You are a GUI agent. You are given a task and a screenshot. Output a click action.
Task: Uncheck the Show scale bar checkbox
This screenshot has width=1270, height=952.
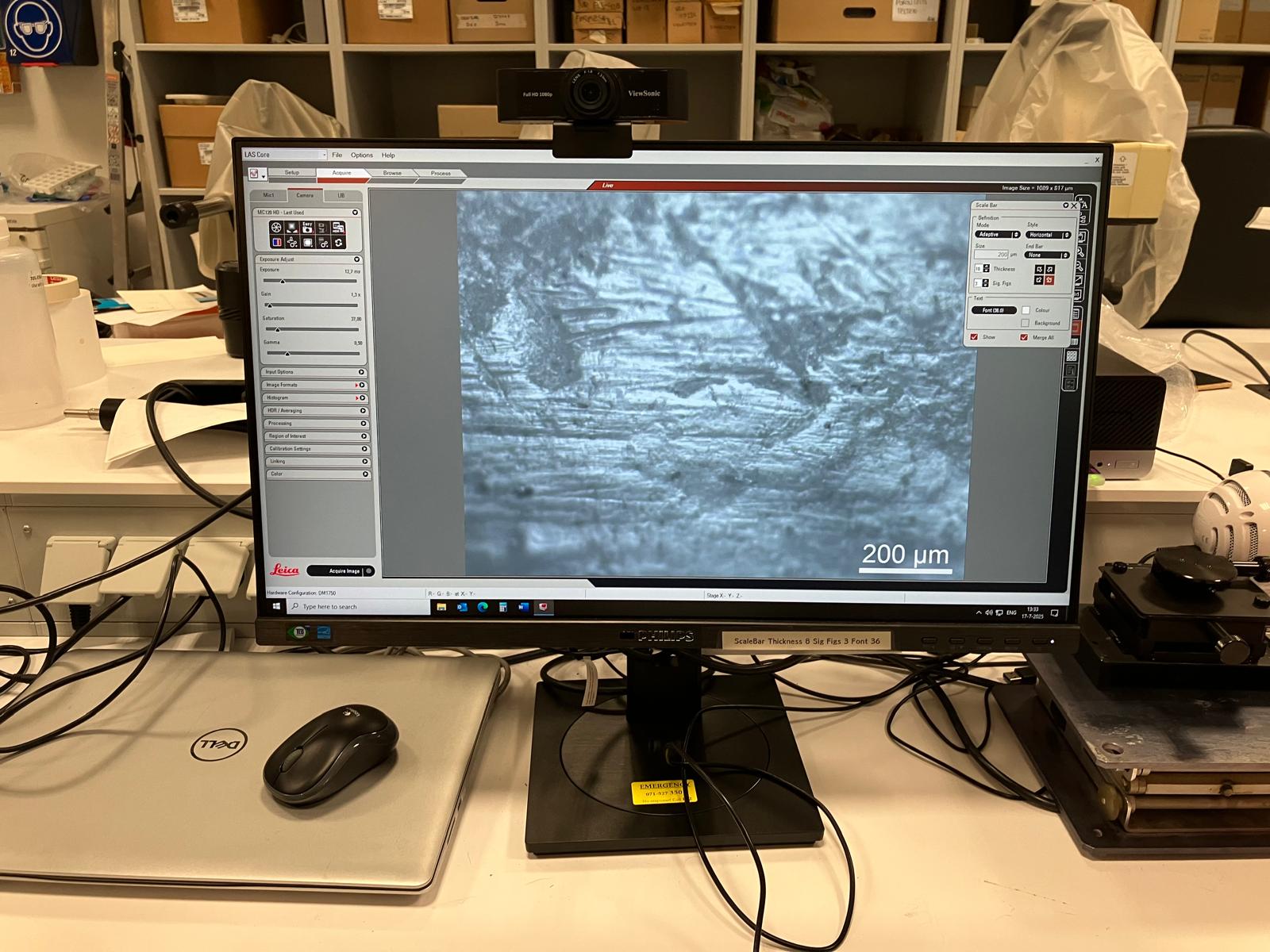pos(974,337)
